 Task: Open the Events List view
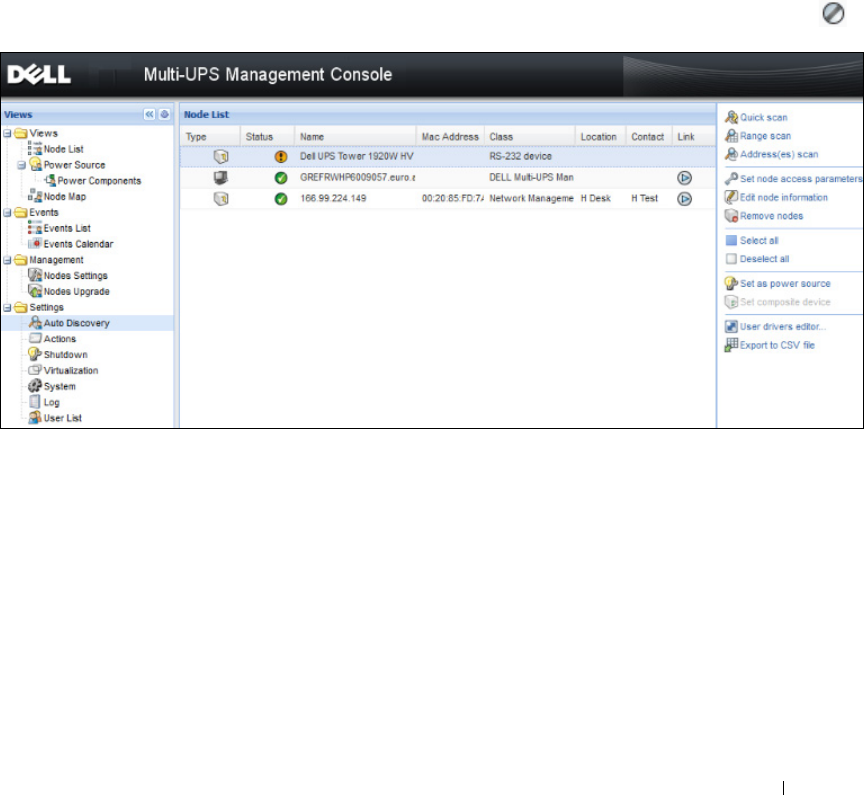67,228
